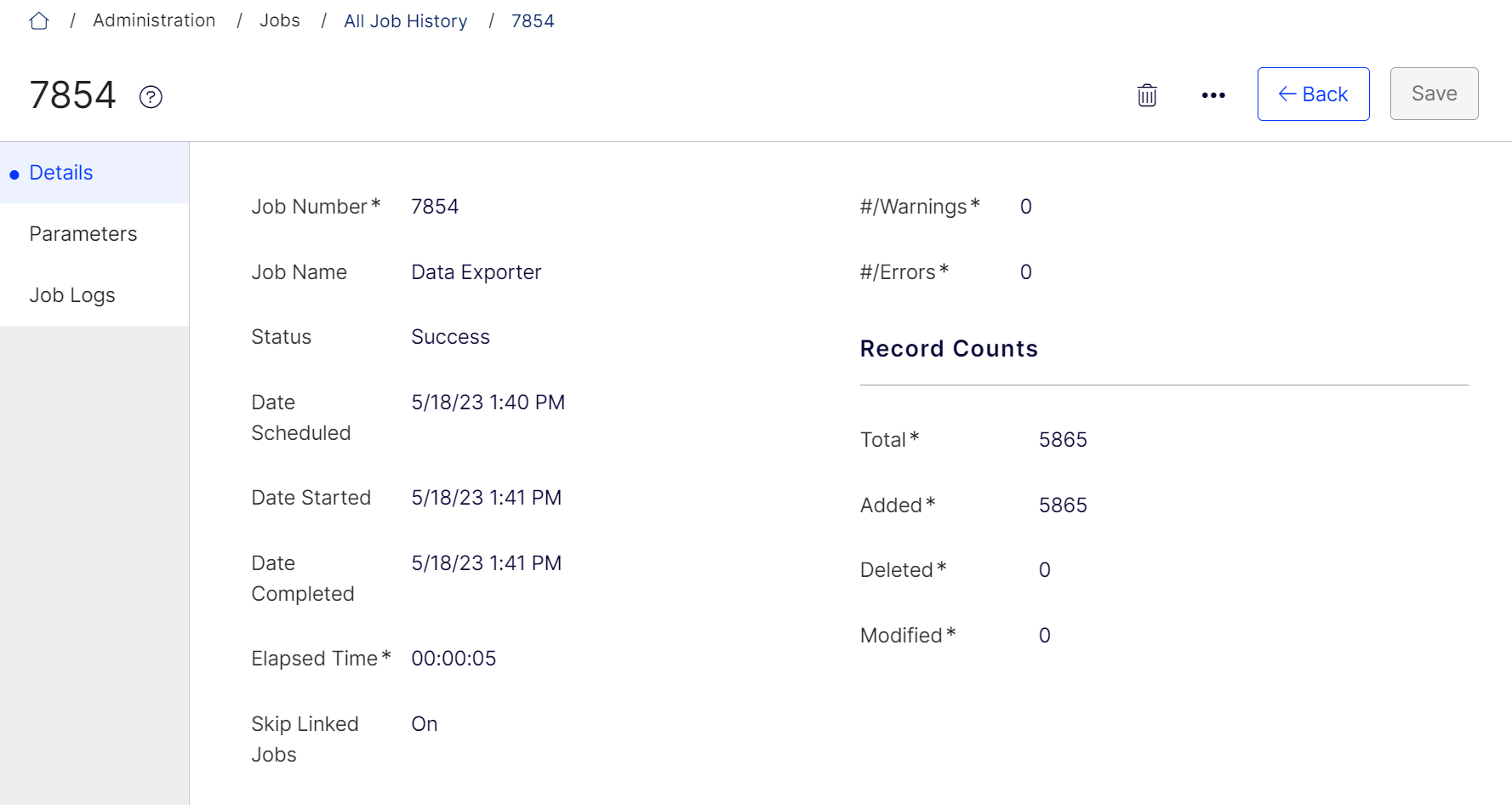Open the Job Logs tab

tap(94, 295)
